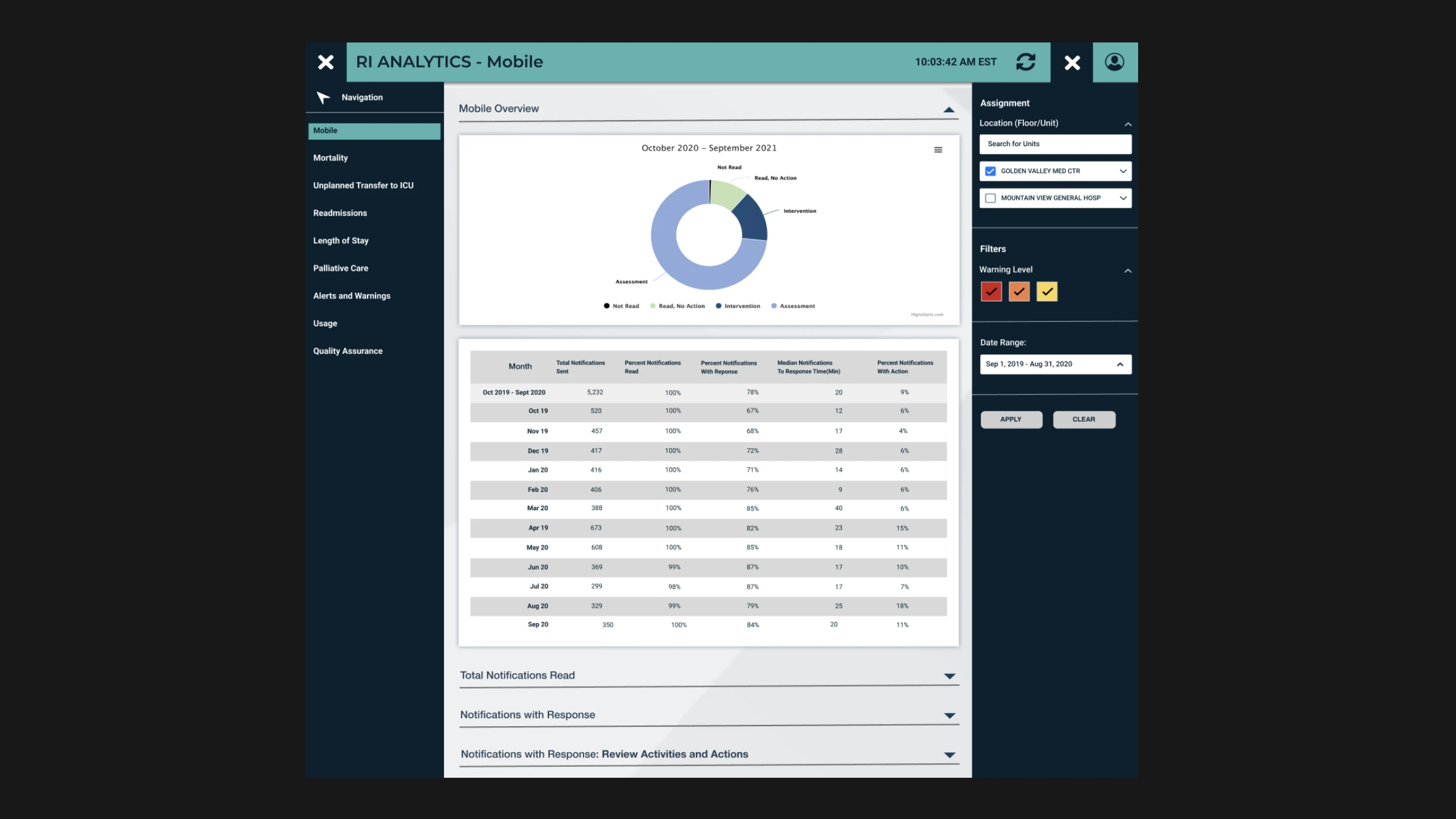Screen dimensions: 1456x819
Task: Toggle Read, No Action legend item
Action: coord(678,306)
